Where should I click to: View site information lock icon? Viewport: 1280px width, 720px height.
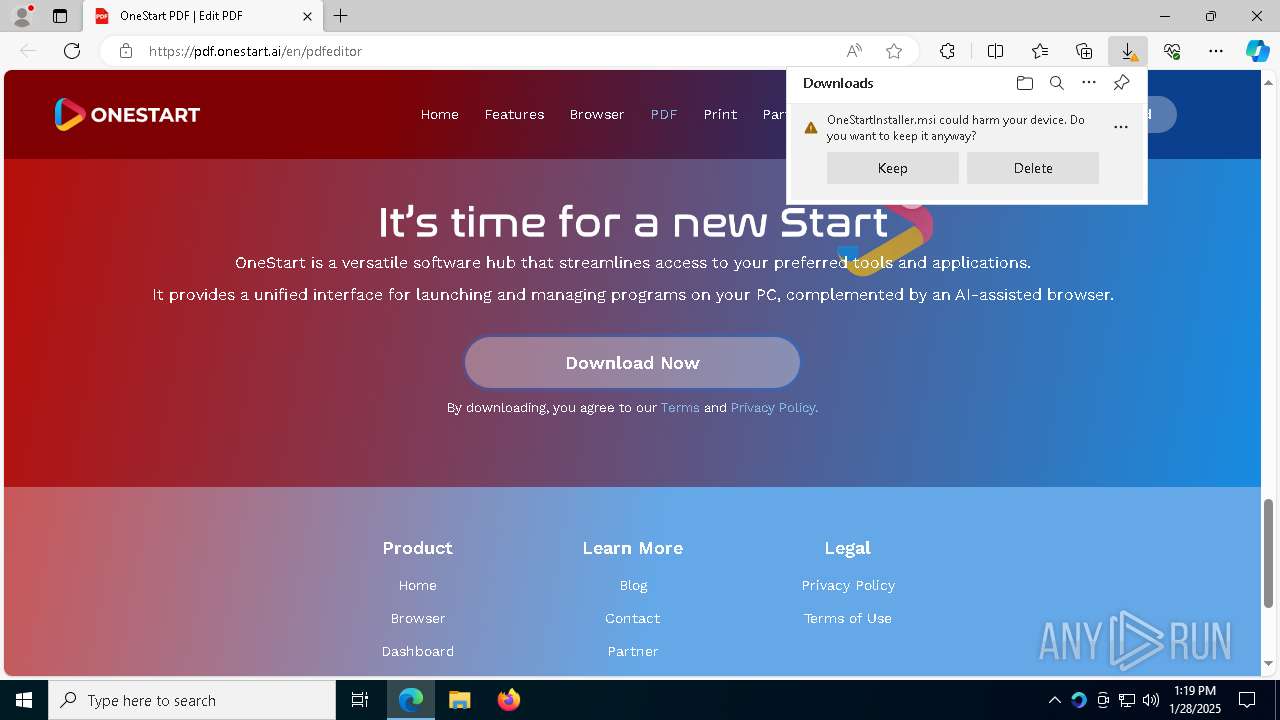[126, 51]
